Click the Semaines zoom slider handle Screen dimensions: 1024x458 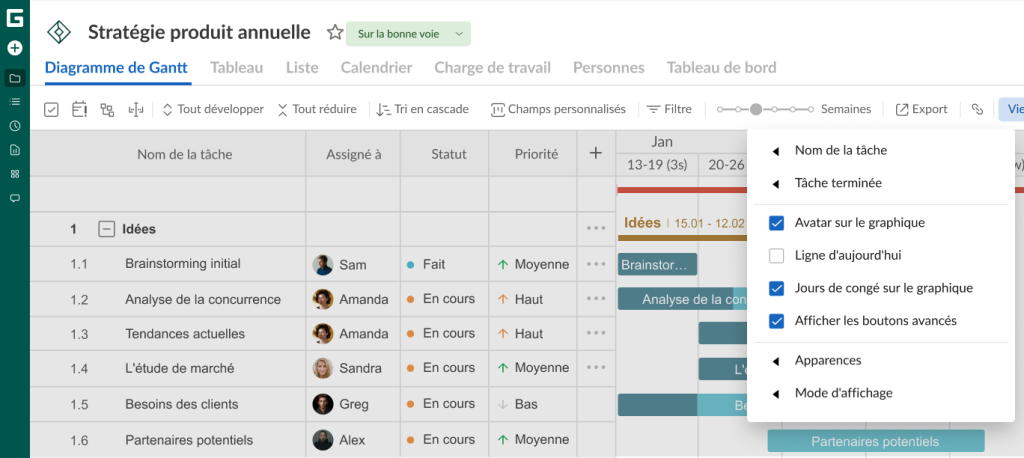(x=756, y=110)
